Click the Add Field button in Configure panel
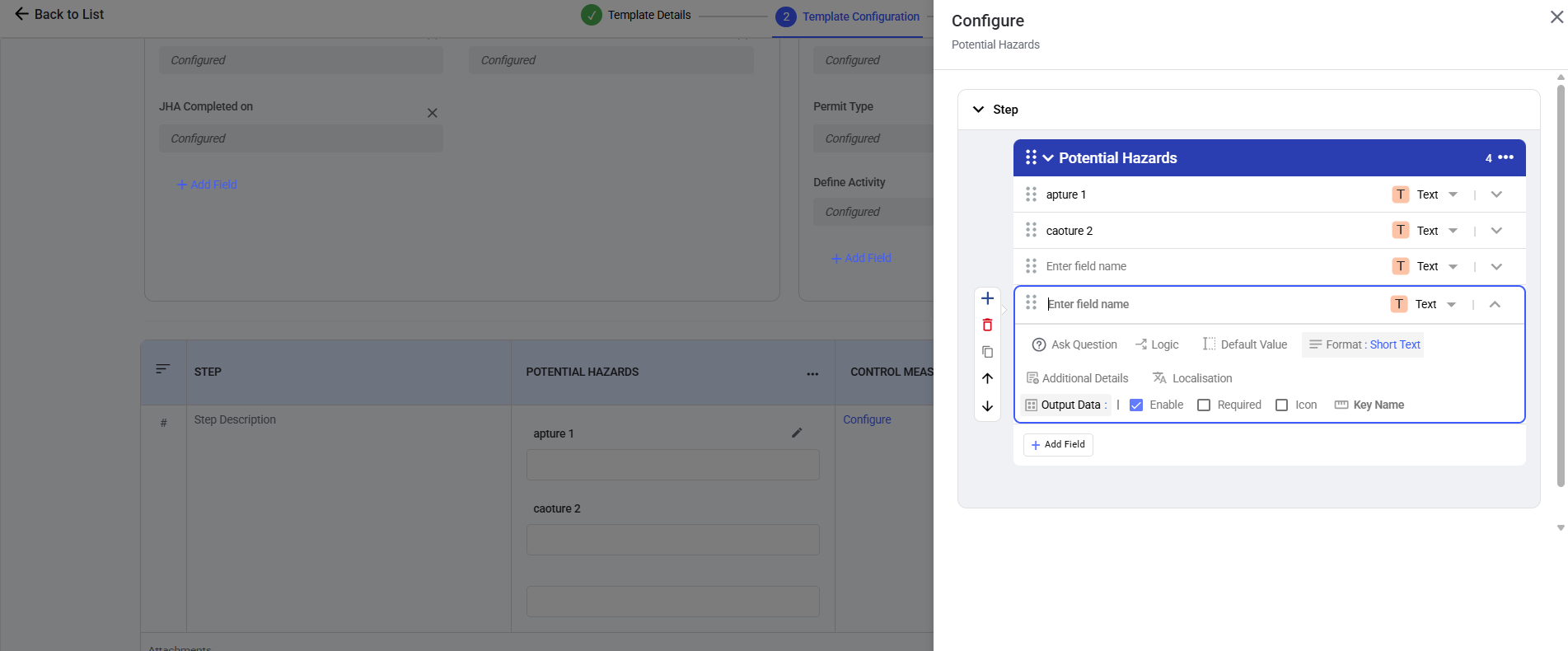Screen dimensions: 1568x651 point(1058,444)
